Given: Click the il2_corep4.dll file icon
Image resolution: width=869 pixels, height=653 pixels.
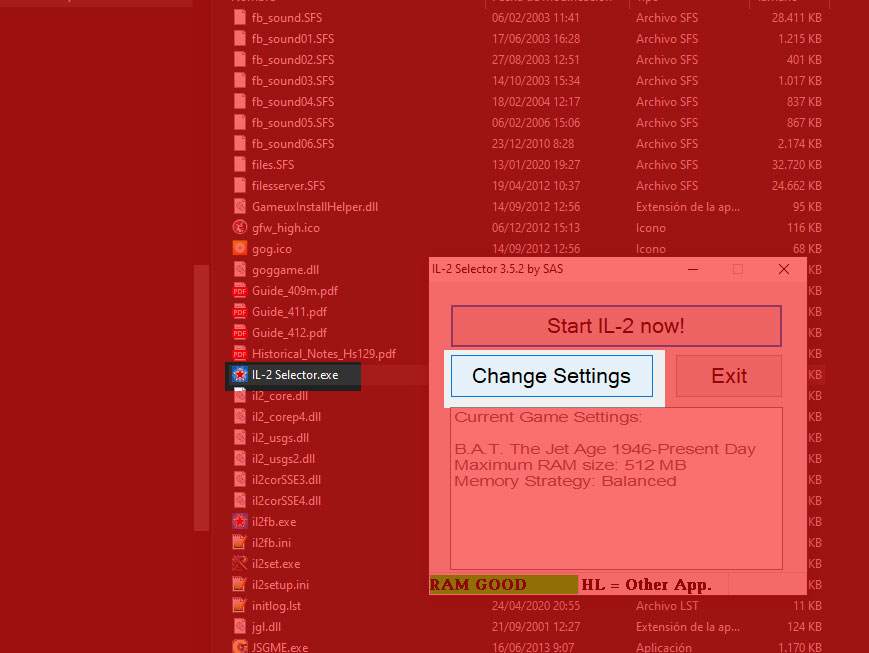Looking at the screenshot, I should click(x=239, y=417).
